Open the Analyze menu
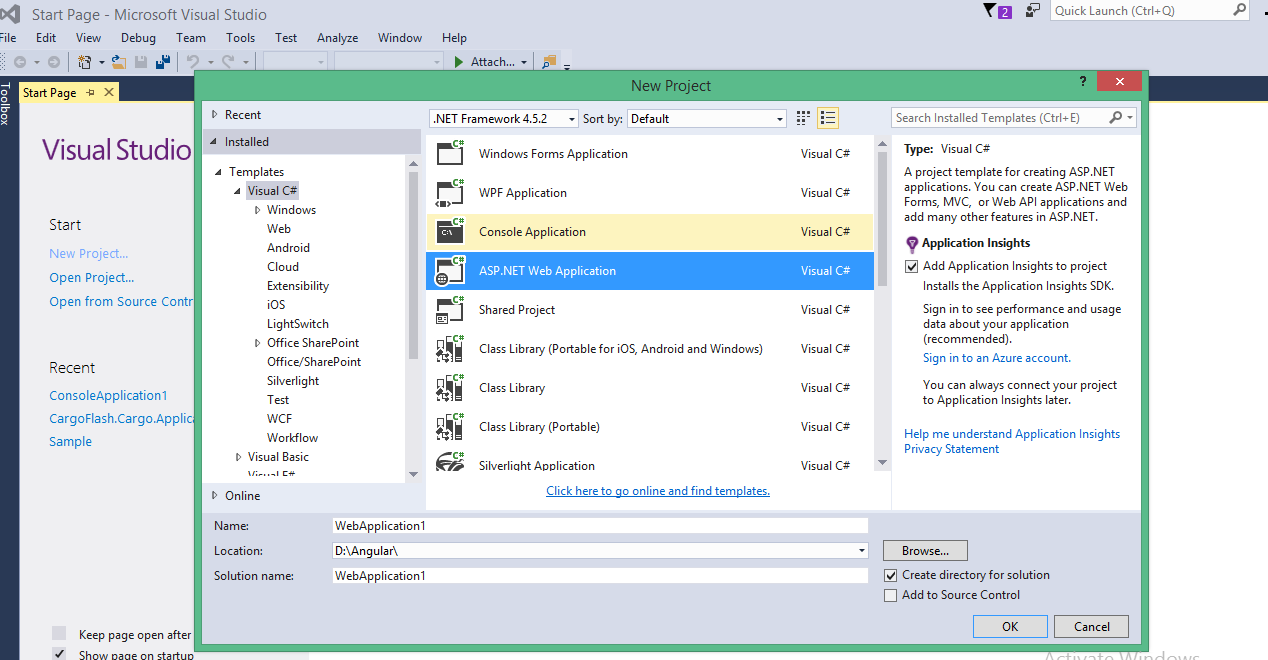The image size is (1268, 660). point(337,38)
